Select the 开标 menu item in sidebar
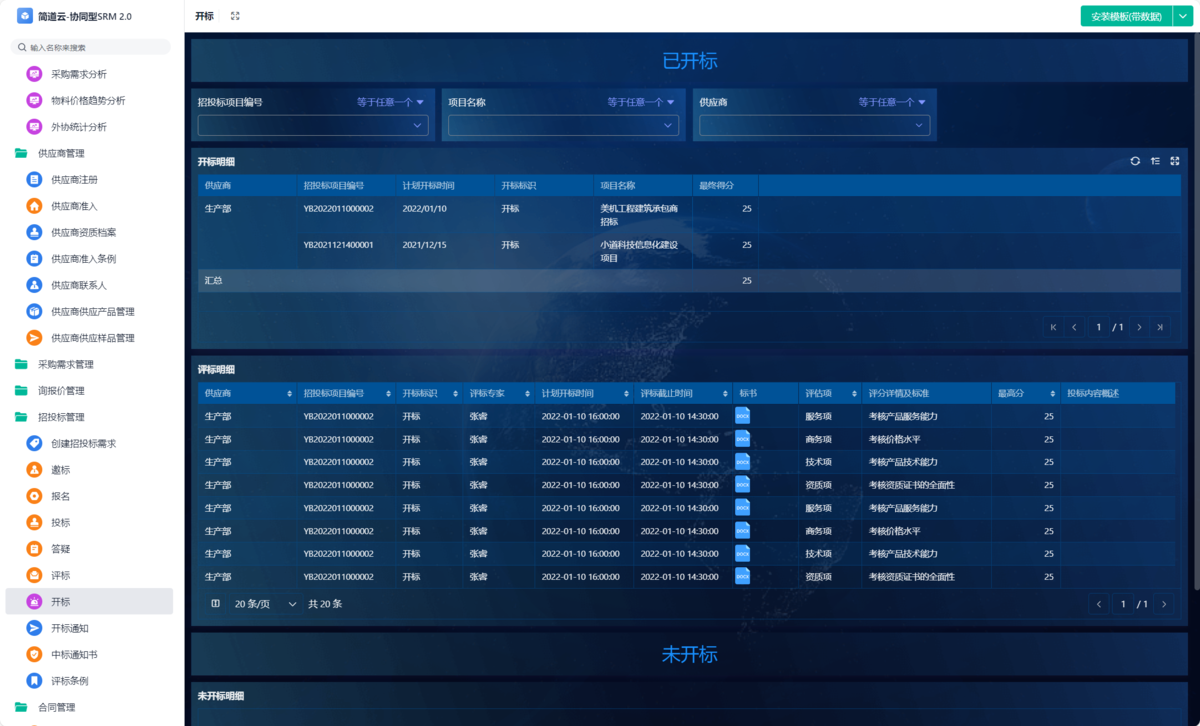Screen dimensions: 1200x726 point(89,601)
